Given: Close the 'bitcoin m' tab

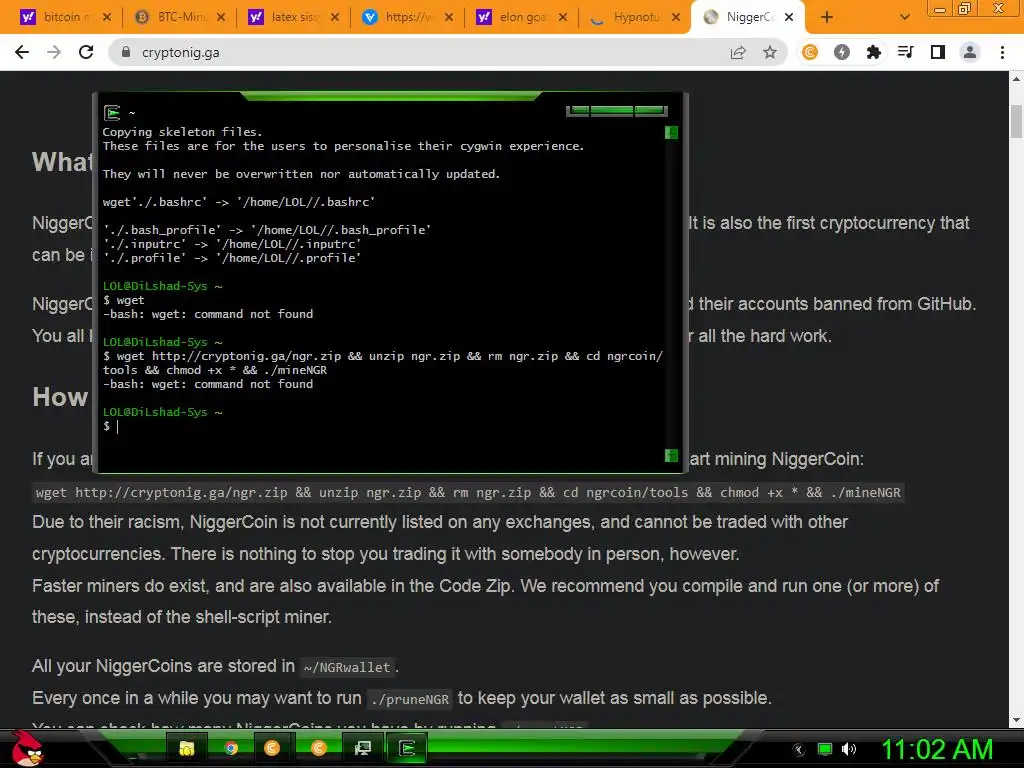Looking at the screenshot, I should [x=107, y=17].
